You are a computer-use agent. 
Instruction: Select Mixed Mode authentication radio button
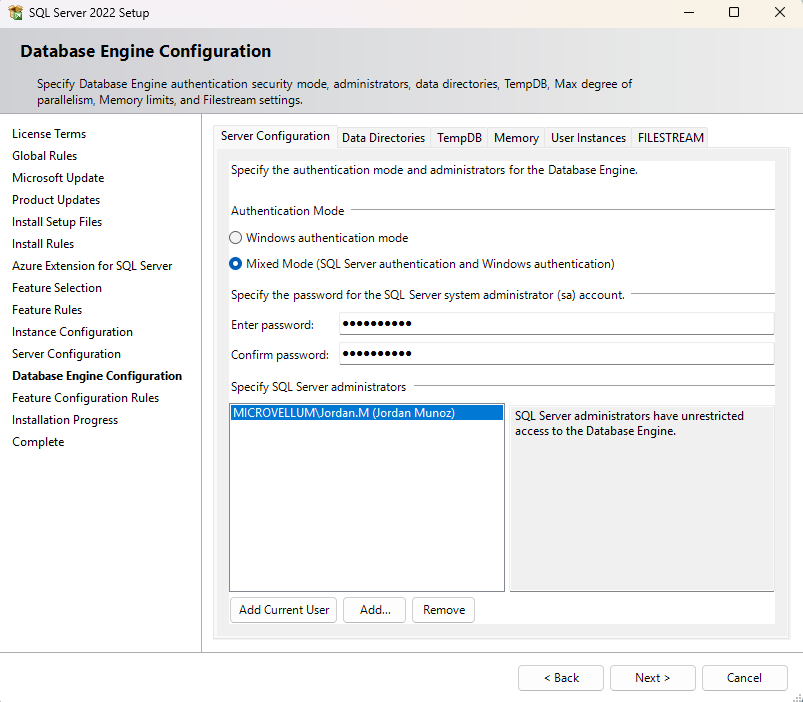click(236, 264)
